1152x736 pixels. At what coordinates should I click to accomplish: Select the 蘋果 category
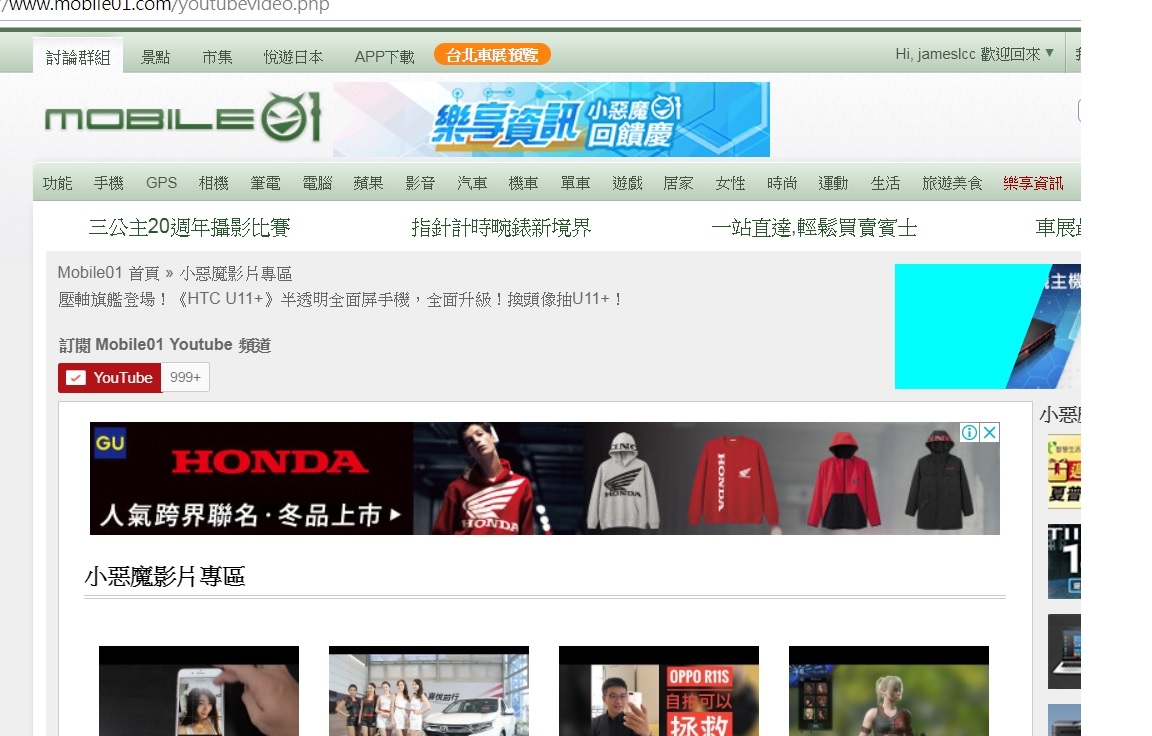tap(368, 183)
